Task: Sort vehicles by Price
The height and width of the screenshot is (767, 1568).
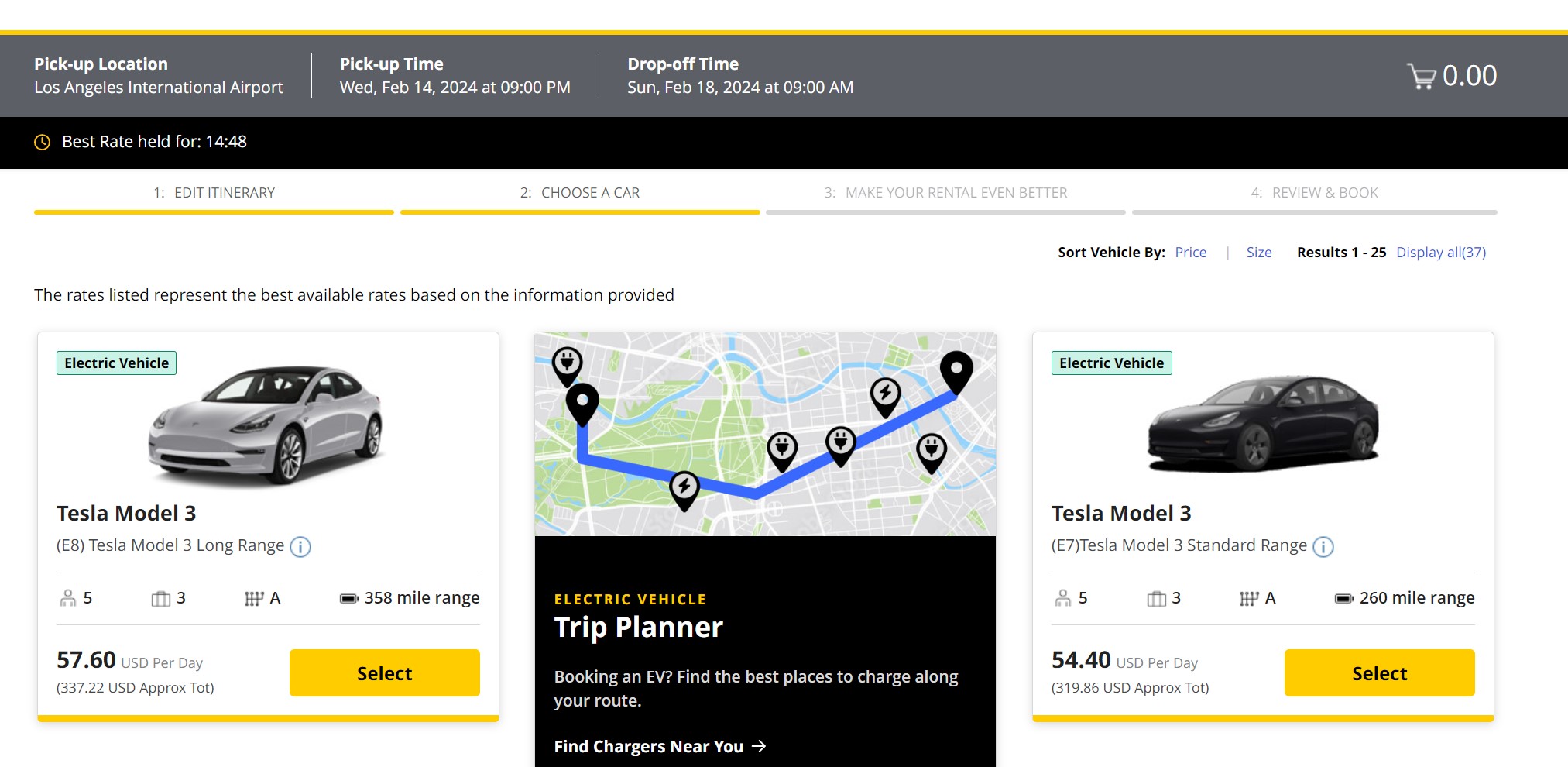Action: pyautogui.click(x=1190, y=253)
